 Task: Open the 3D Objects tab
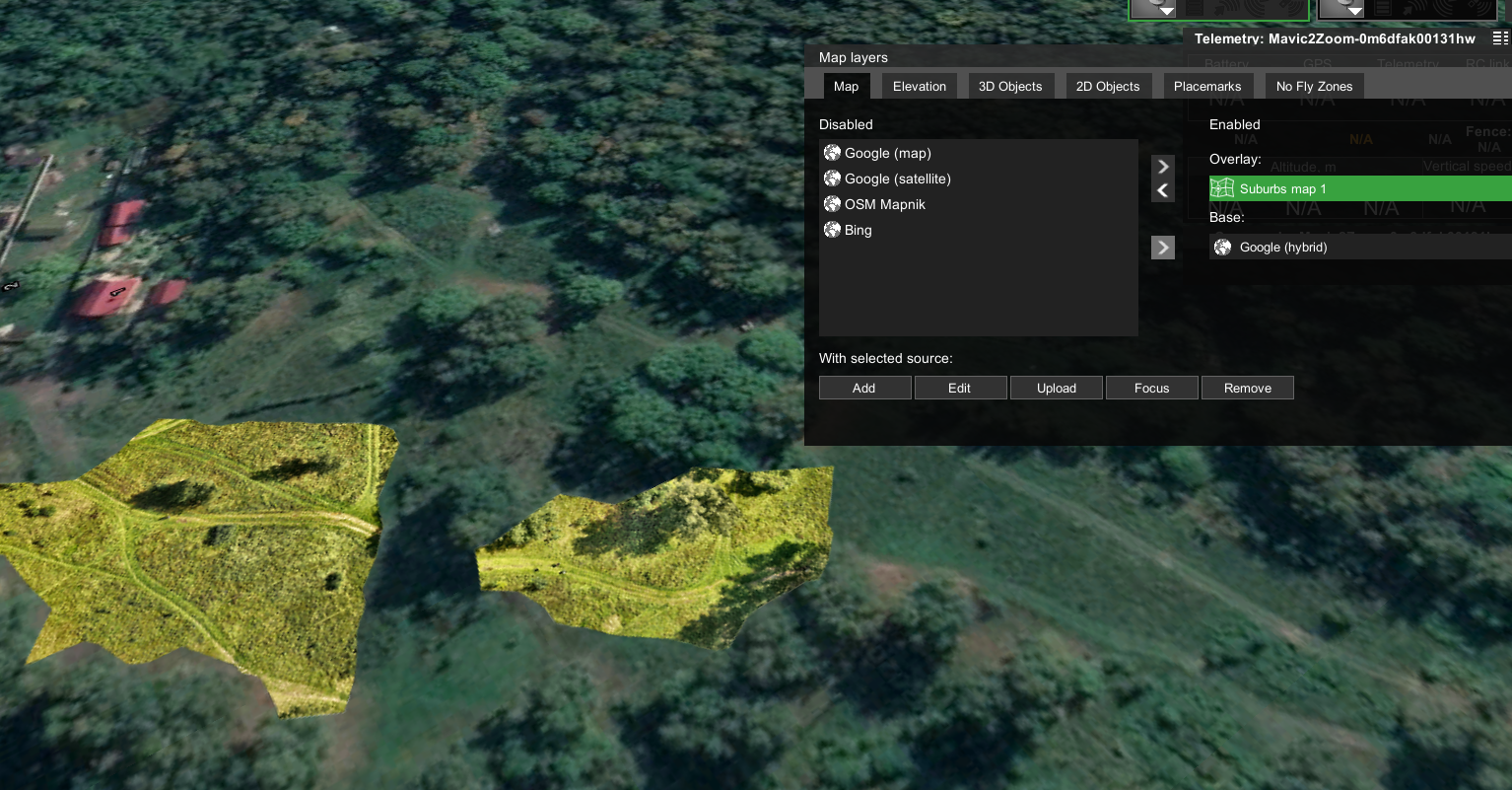(1010, 86)
